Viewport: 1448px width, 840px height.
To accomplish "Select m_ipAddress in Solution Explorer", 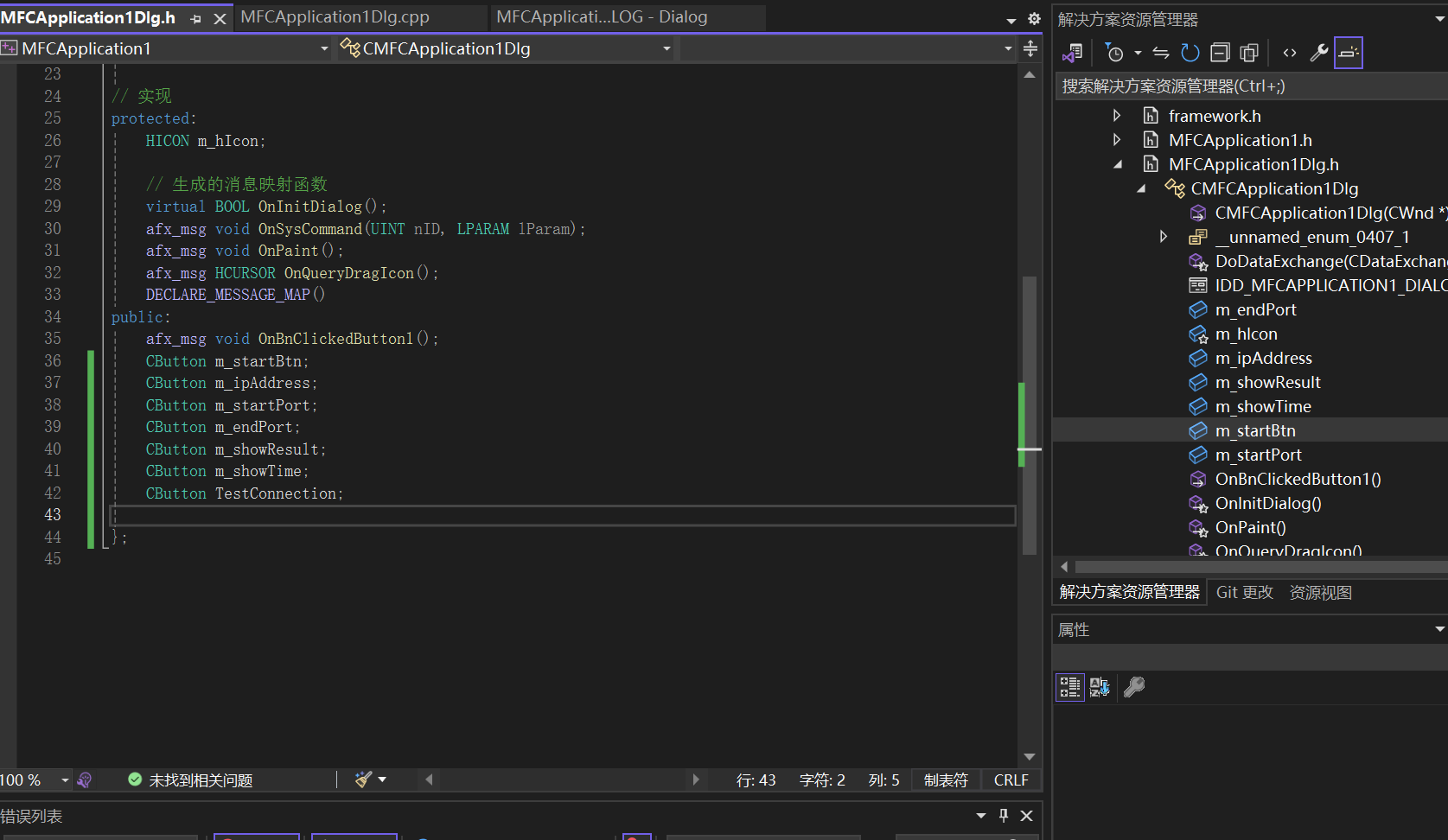I will pos(1263,358).
